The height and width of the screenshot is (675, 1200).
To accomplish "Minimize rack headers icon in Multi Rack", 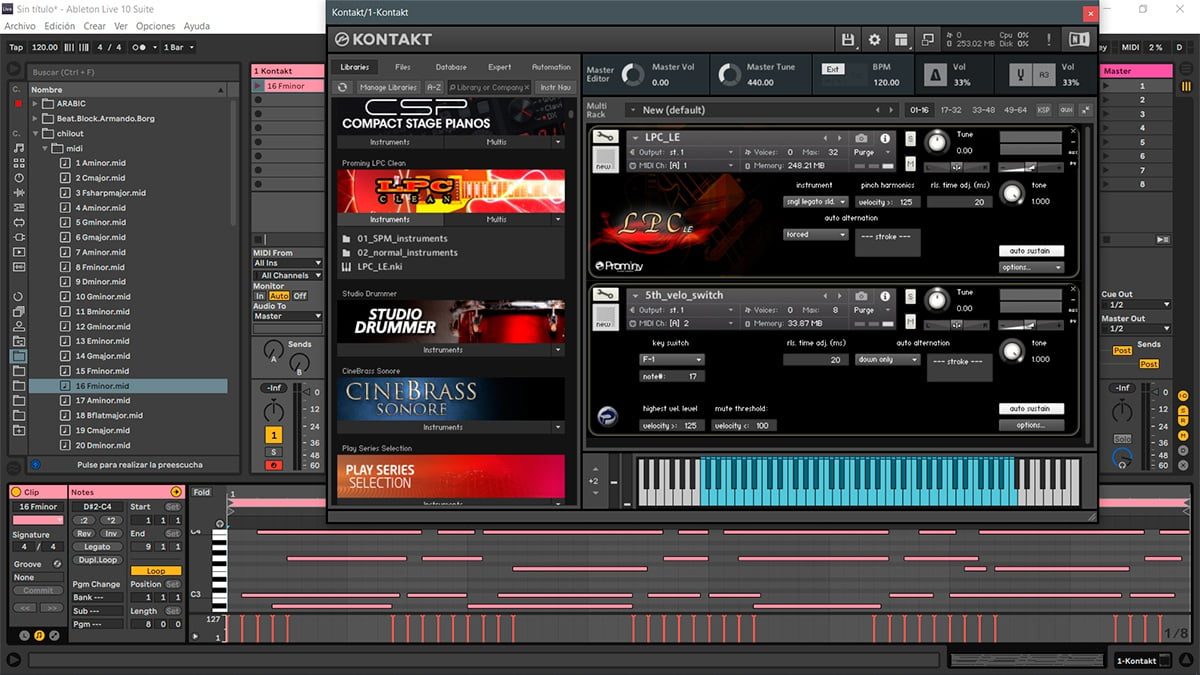I will (x=1085, y=110).
